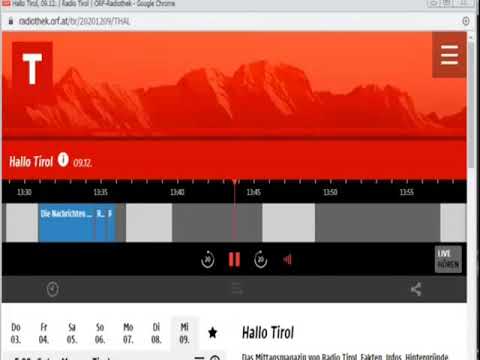
Task: Select day Do 03.
Action: click(16, 333)
